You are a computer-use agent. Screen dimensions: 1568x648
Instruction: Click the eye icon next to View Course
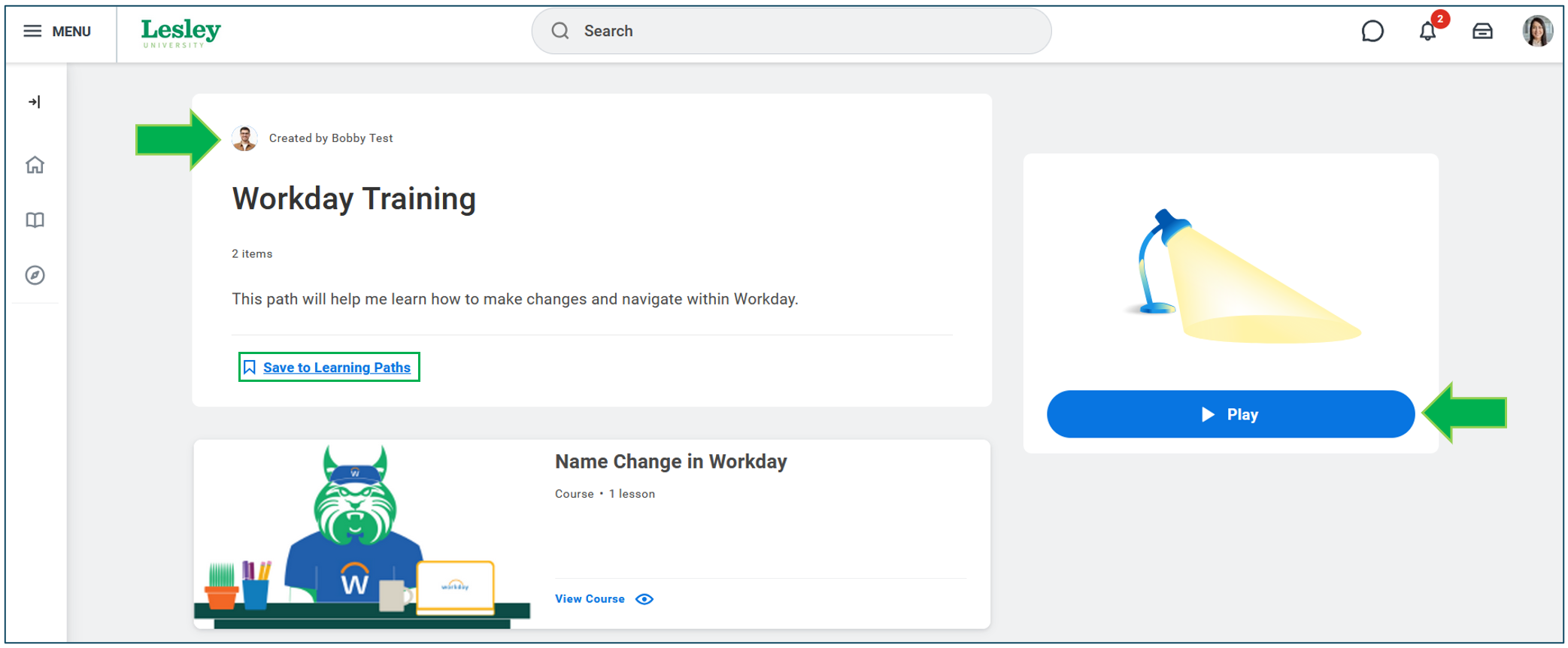tap(644, 599)
